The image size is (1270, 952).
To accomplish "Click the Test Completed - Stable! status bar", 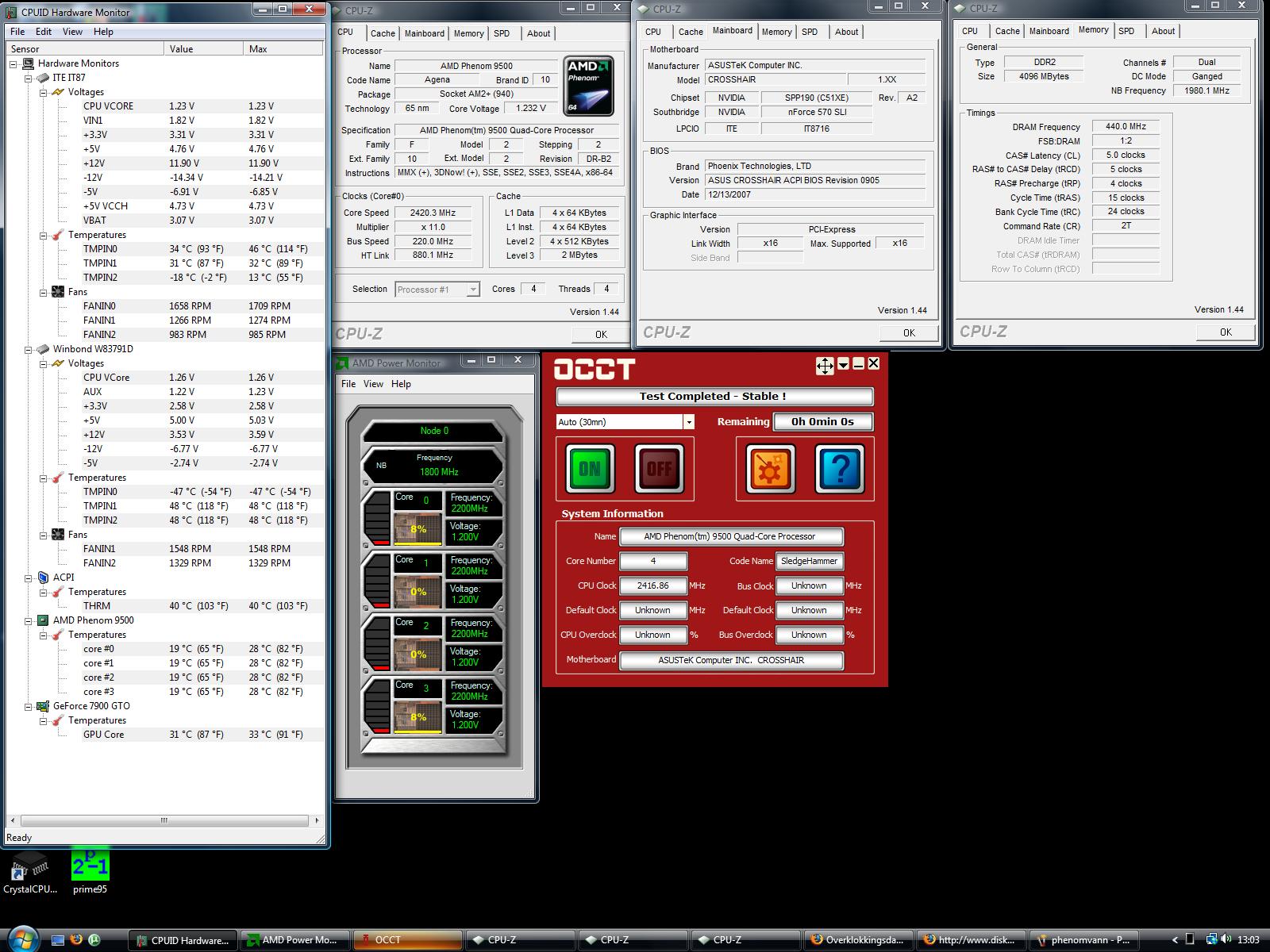I will point(714,397).
